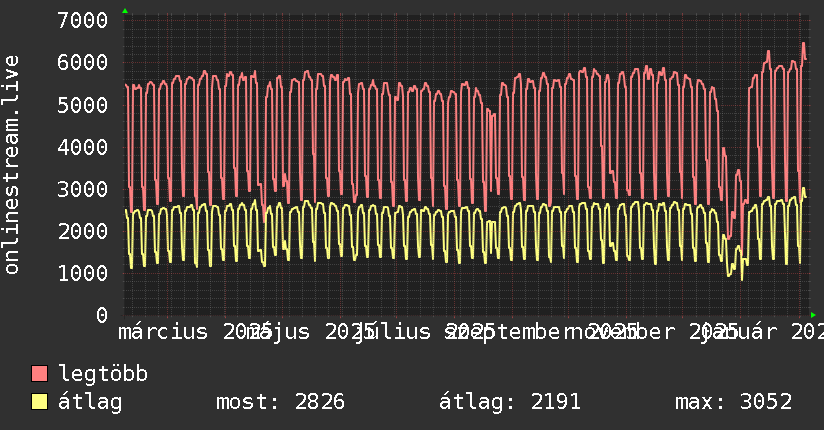This screenshot has height=430, width=824.
Task: Click the legtöbb legend label
Action: (103, 374)
